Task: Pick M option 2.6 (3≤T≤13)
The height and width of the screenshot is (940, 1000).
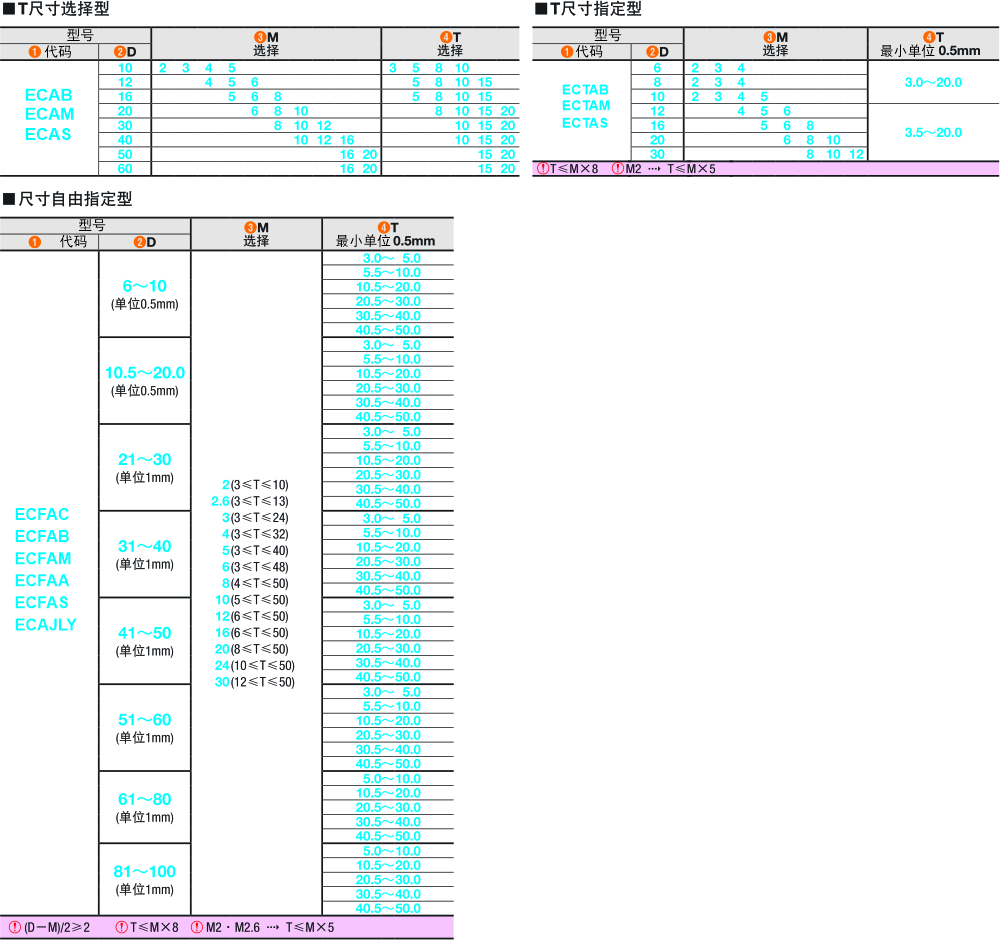Action: (250, 501)
